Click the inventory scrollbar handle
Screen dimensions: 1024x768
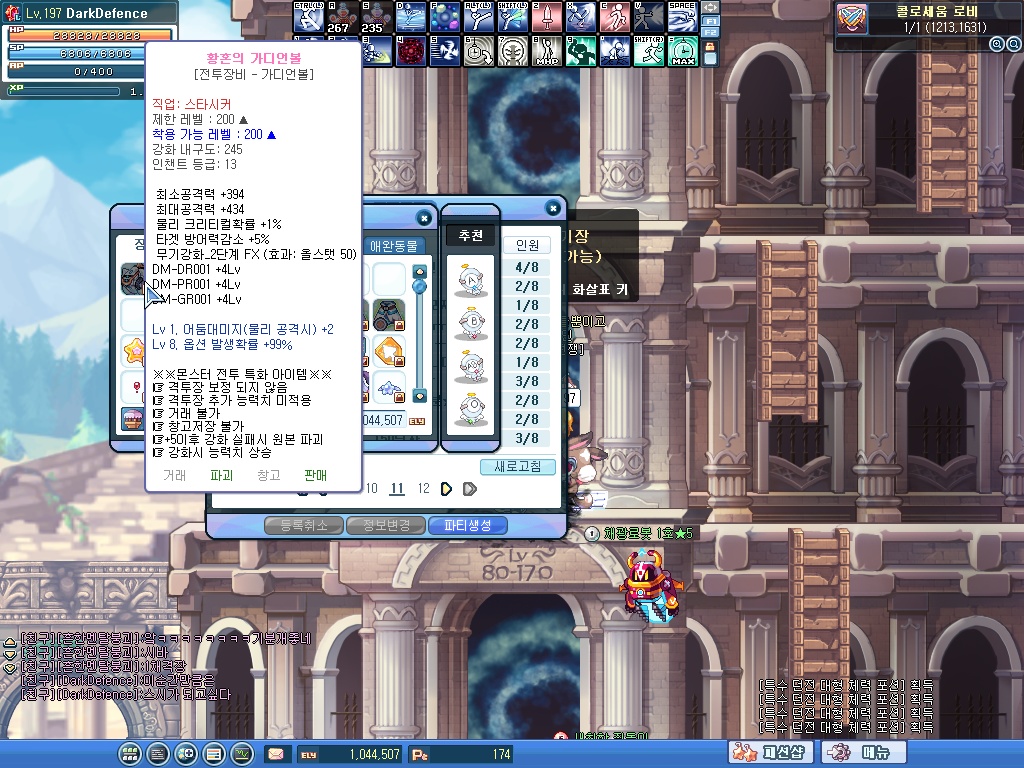[420, 285]
